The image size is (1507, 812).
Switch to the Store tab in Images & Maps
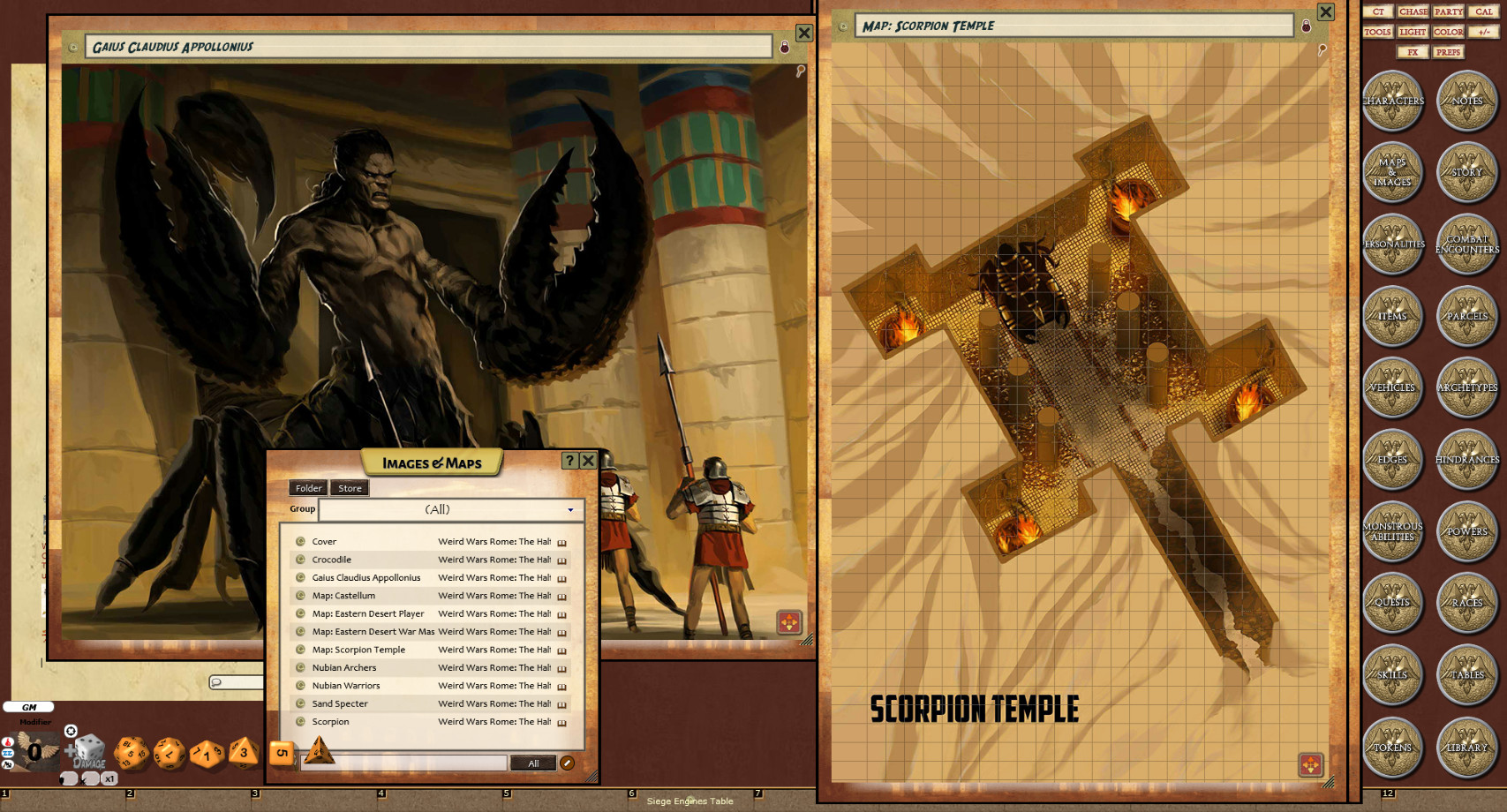tap(349, 488)
